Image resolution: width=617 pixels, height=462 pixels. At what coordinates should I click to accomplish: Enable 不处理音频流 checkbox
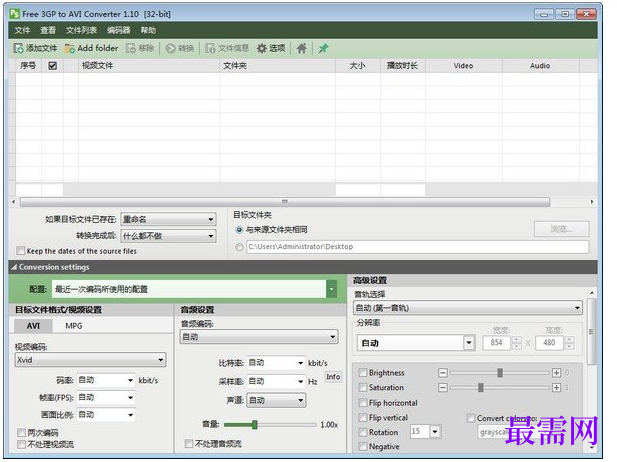point(189,444)
